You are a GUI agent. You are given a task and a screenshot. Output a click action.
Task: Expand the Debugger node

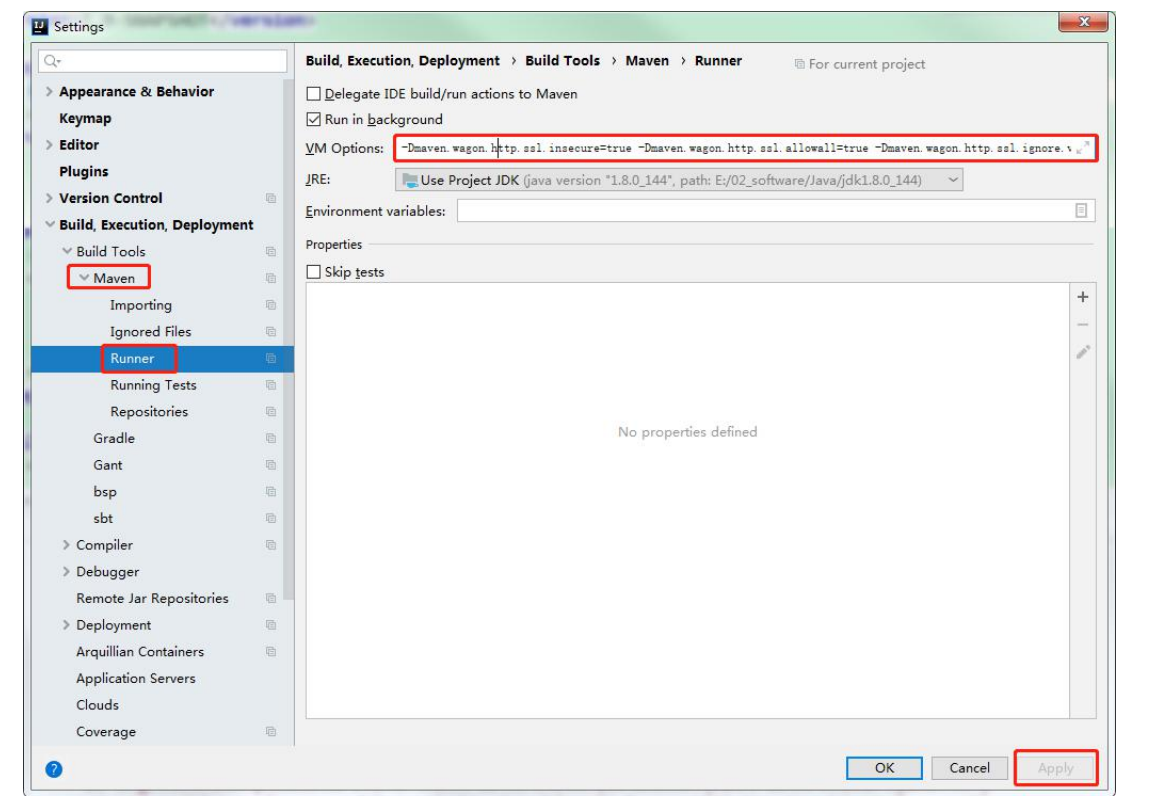pyautogui.click(x=66, y=571)
